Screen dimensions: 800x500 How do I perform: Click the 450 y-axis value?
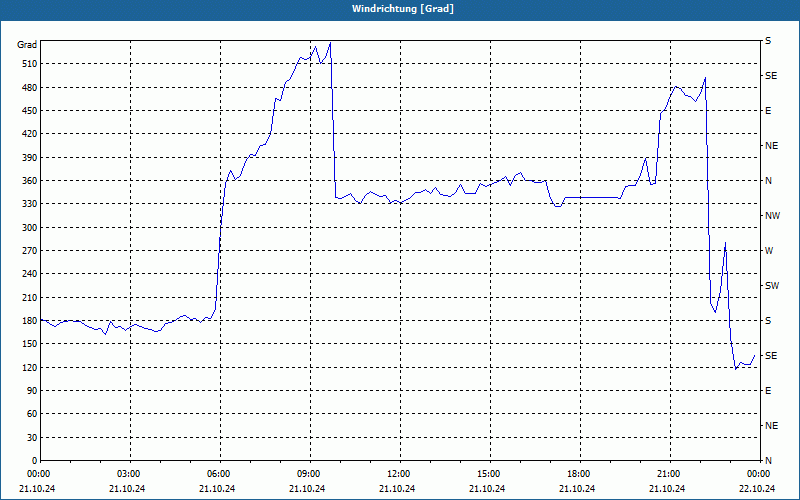(x=30, y=111)
